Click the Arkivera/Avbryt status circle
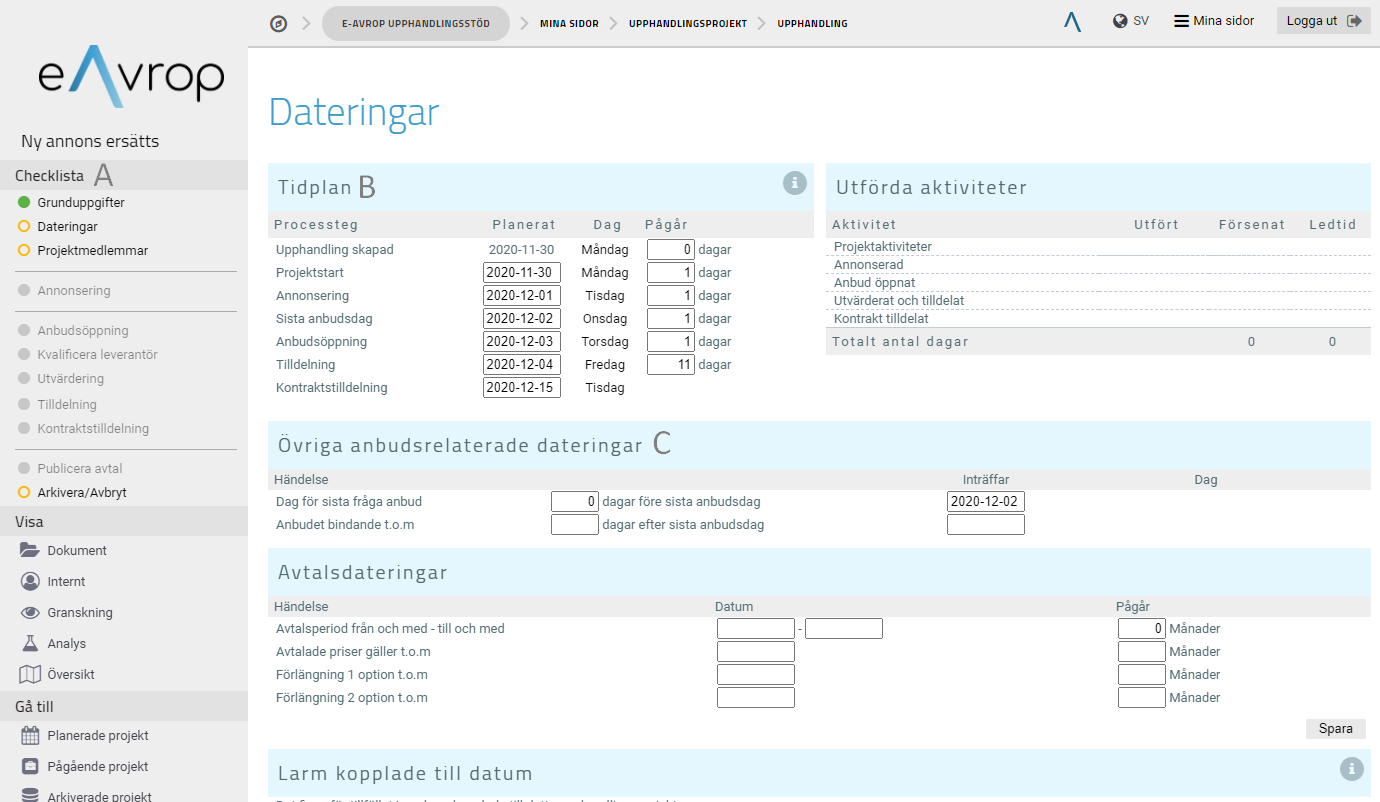This screenshot has height=802, width=1380. (x=24, y=493)
